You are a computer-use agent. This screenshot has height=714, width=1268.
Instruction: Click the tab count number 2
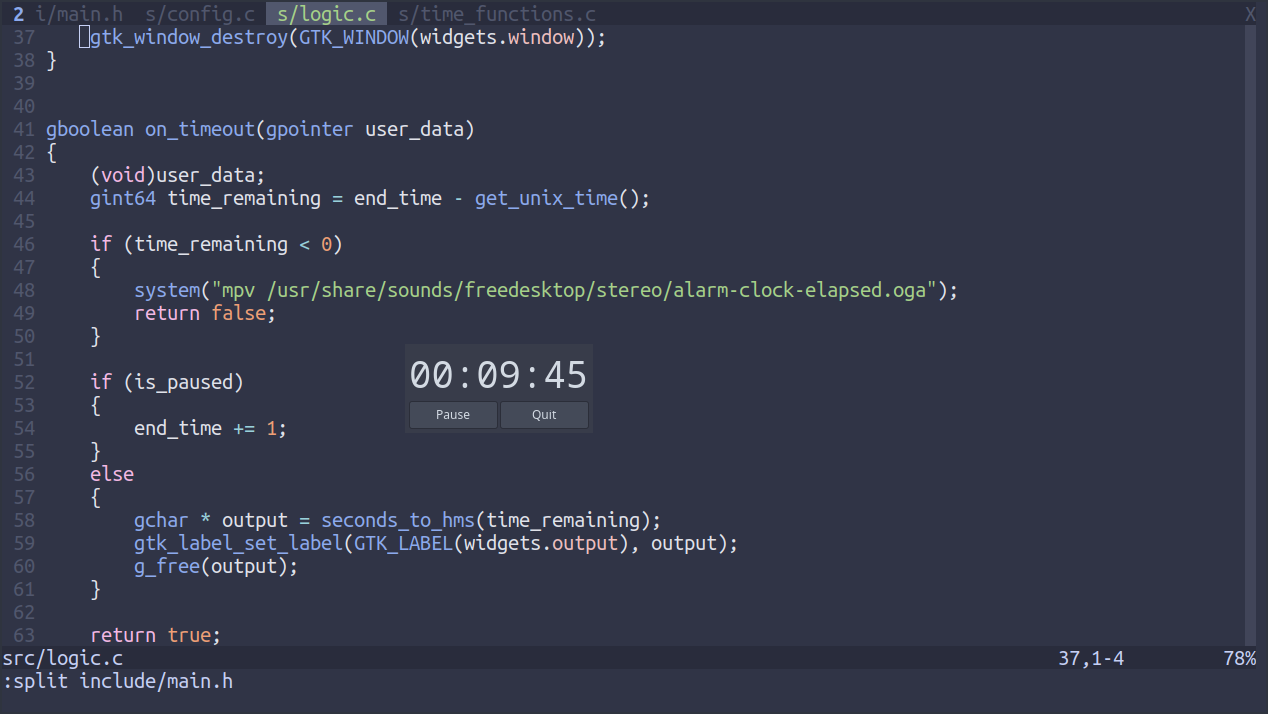click(18, 14)
